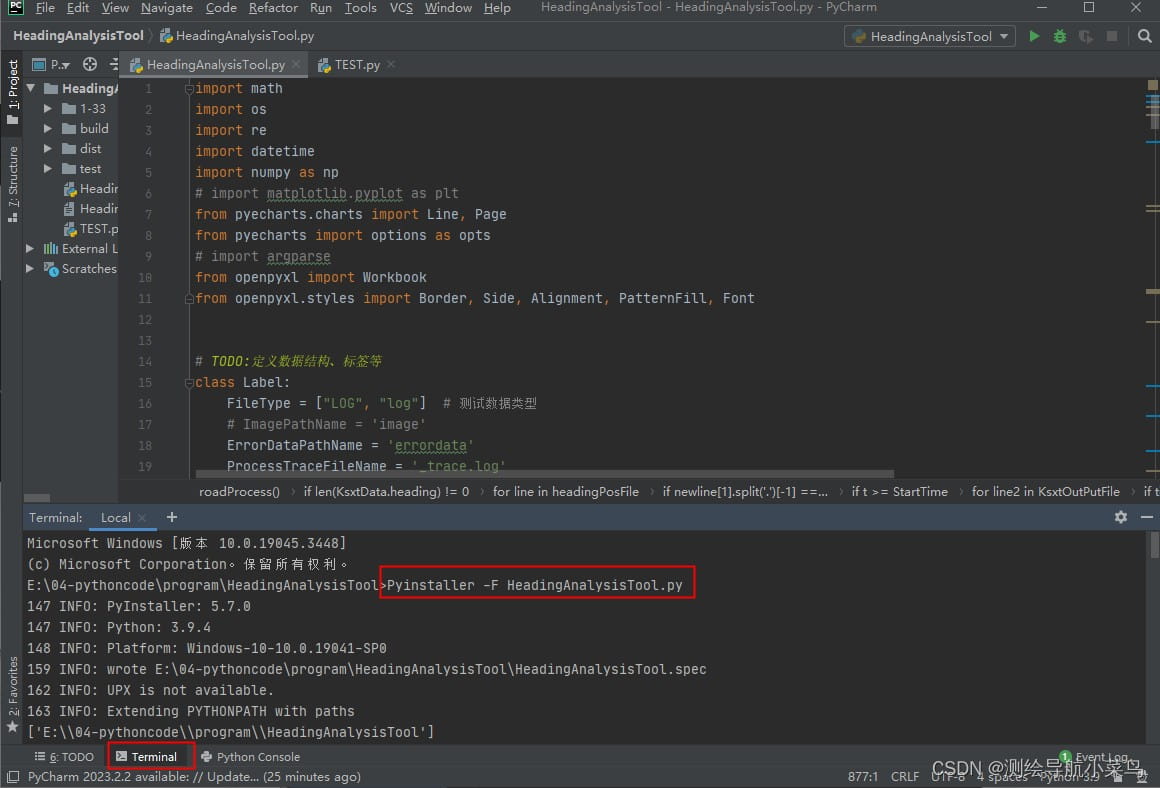Viewport: 1160px width, 788px height.
Task: Run HeadingAnalysisTool with the green play icon
Action: click(x=1034, y=36)
